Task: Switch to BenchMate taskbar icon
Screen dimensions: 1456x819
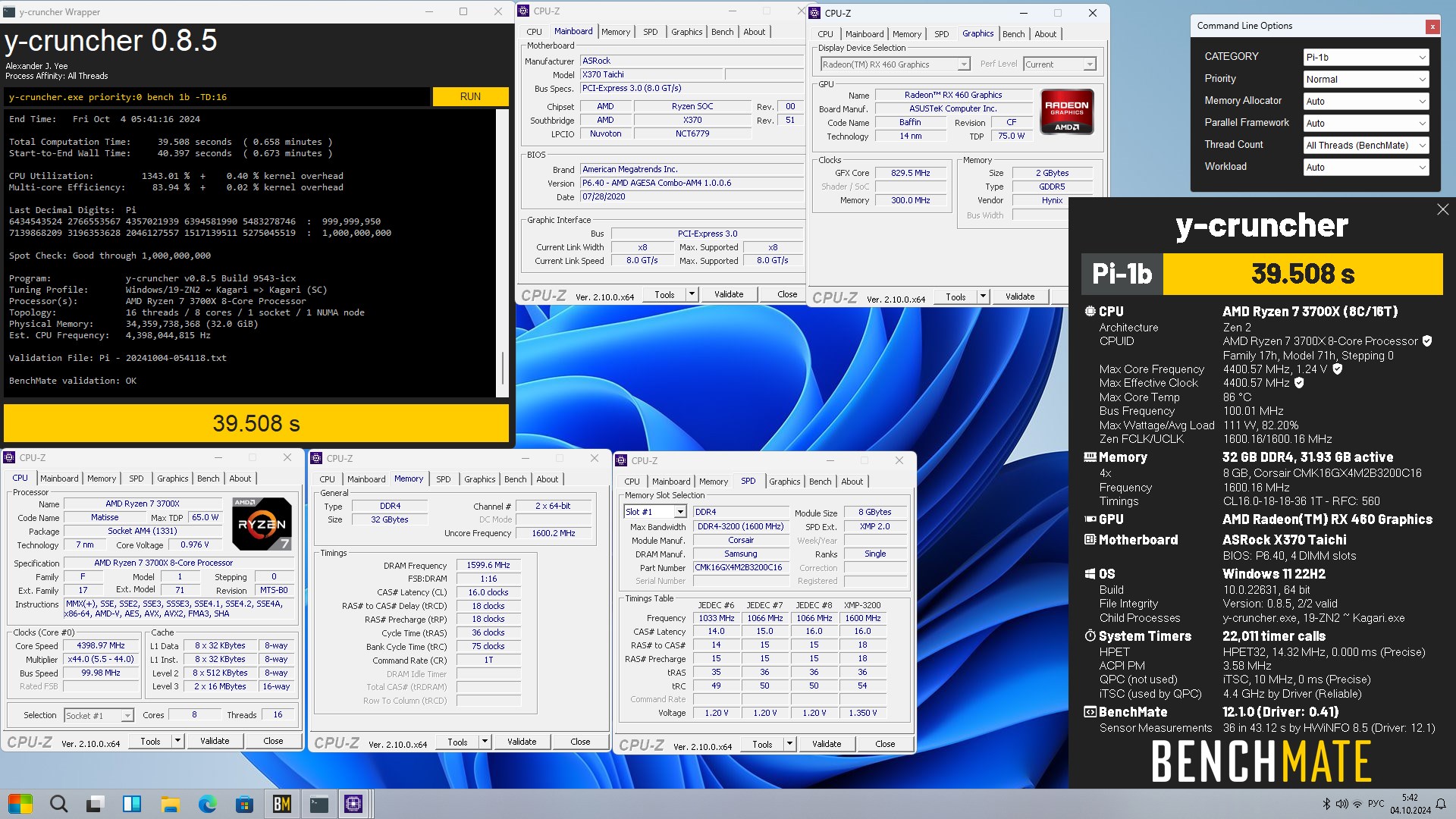Action: pyautogui.click(x=281, y=804)
